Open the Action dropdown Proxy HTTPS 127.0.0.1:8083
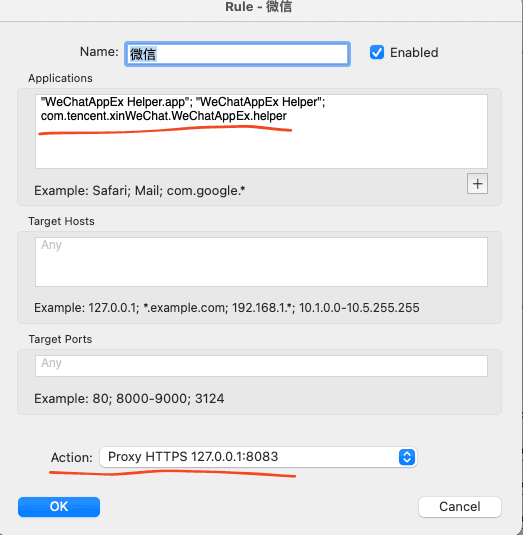This screenshot has width=523, height=535. 258,457
